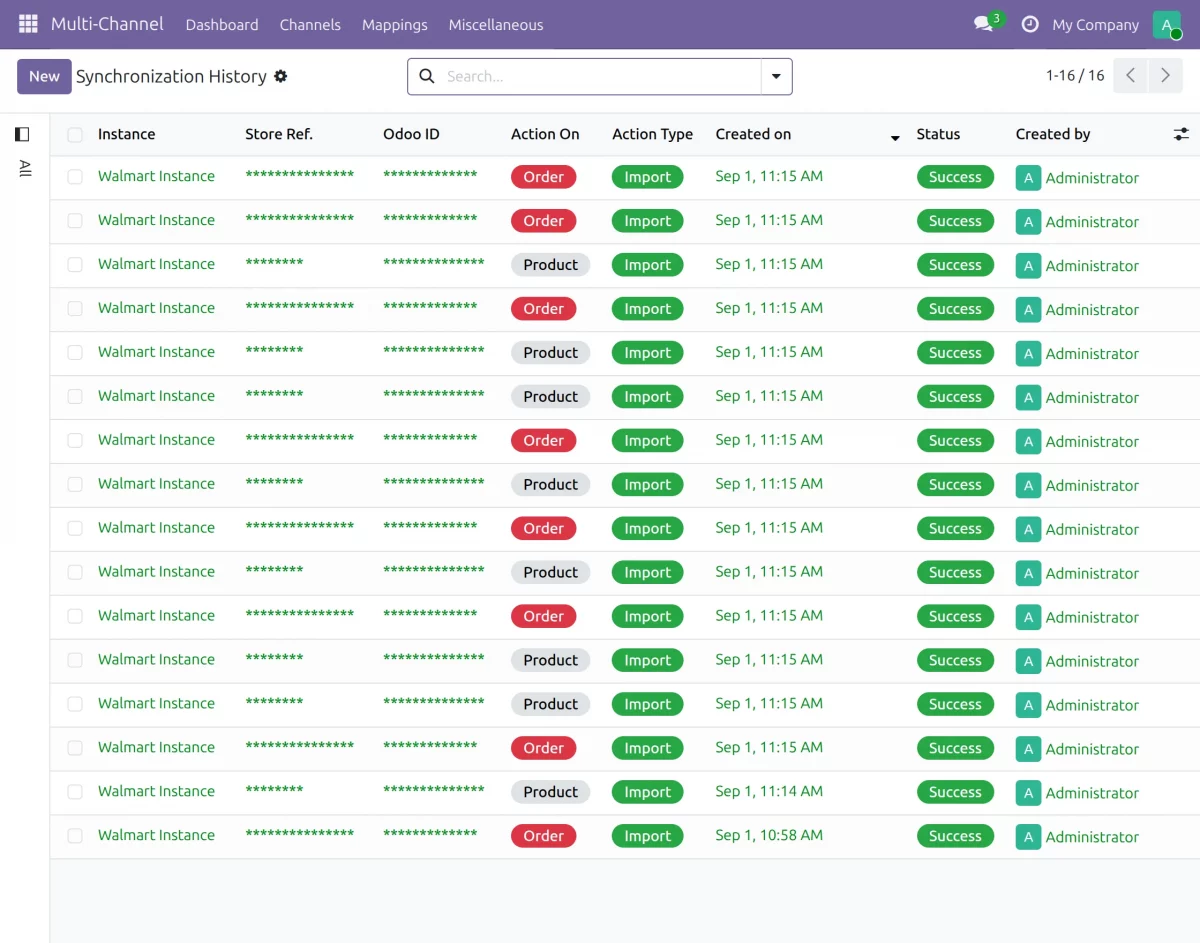Open the user avatar menu in the navbar

click(1167, 25)
